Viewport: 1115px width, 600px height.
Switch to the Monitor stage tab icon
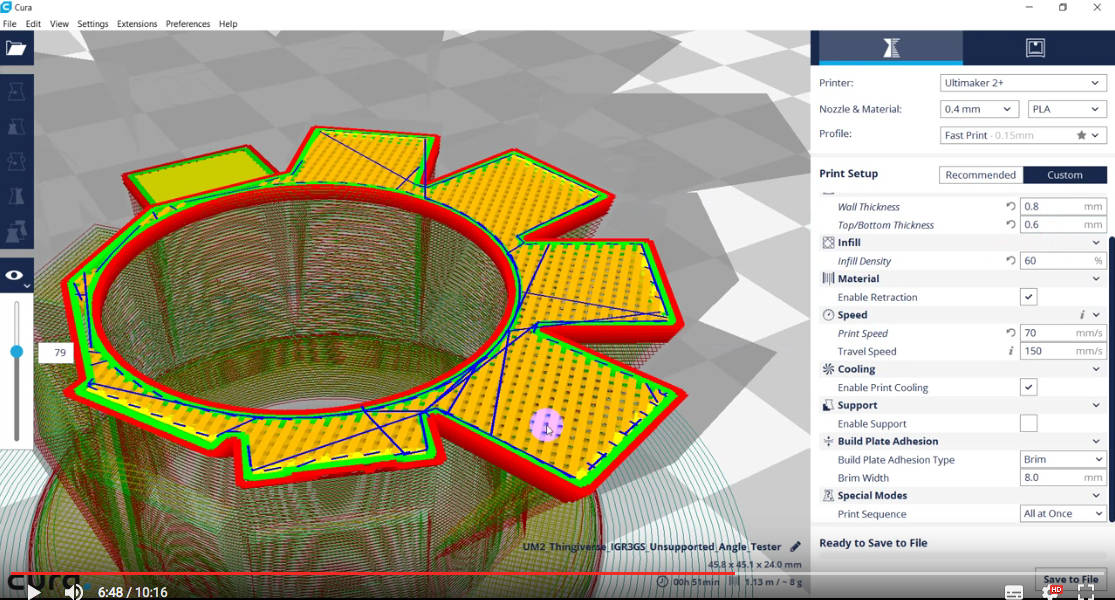[1035, 48]
